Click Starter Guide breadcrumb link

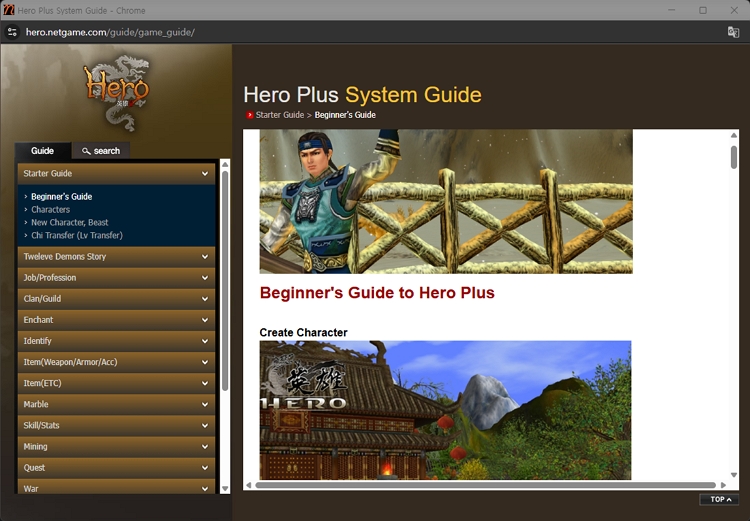pos(280,115)
